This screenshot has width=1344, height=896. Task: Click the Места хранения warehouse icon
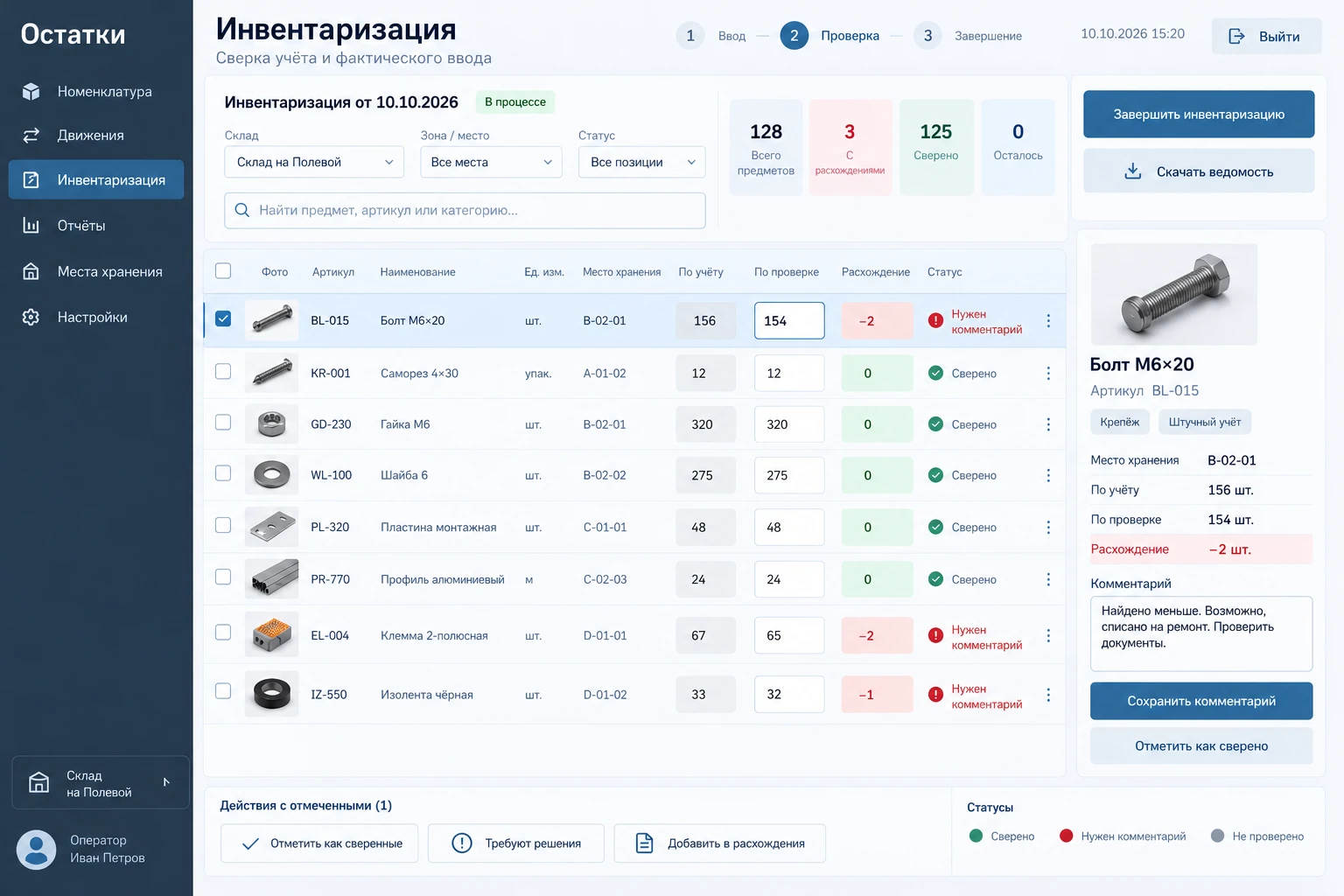[x=31, y=271]
